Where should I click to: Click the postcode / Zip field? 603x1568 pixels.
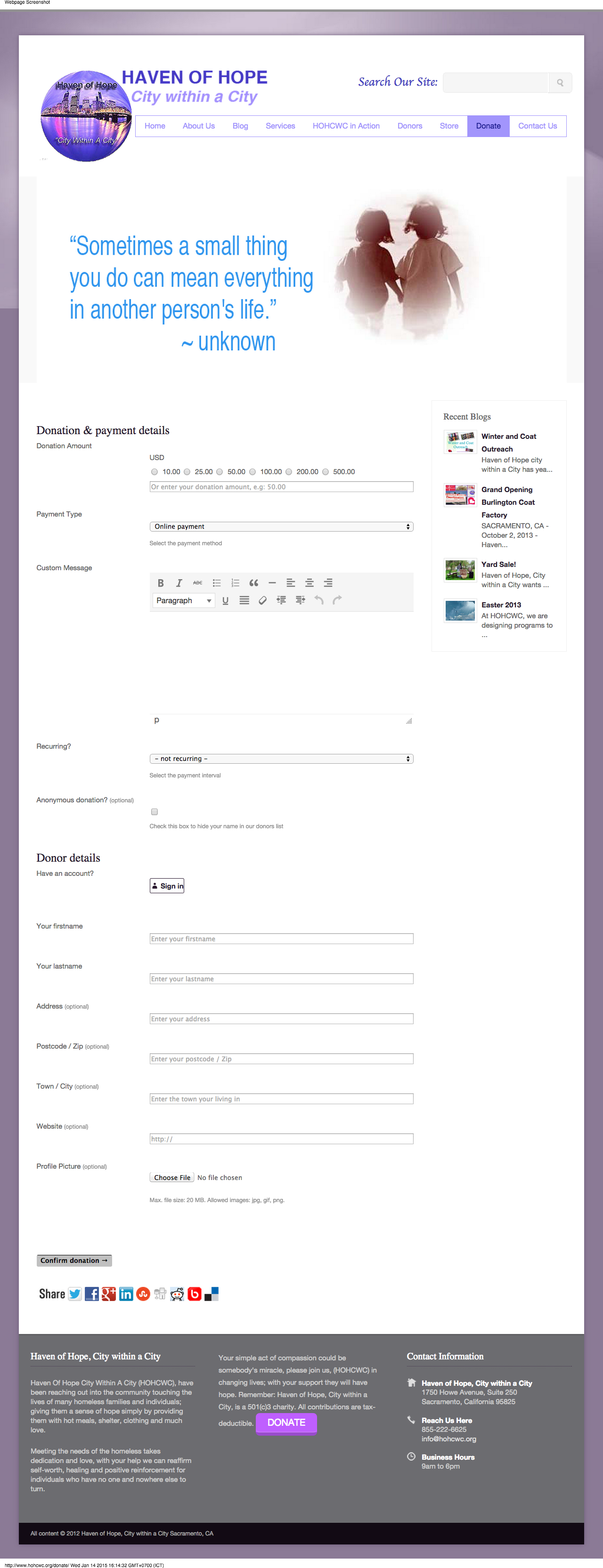tap(281, 1059)
